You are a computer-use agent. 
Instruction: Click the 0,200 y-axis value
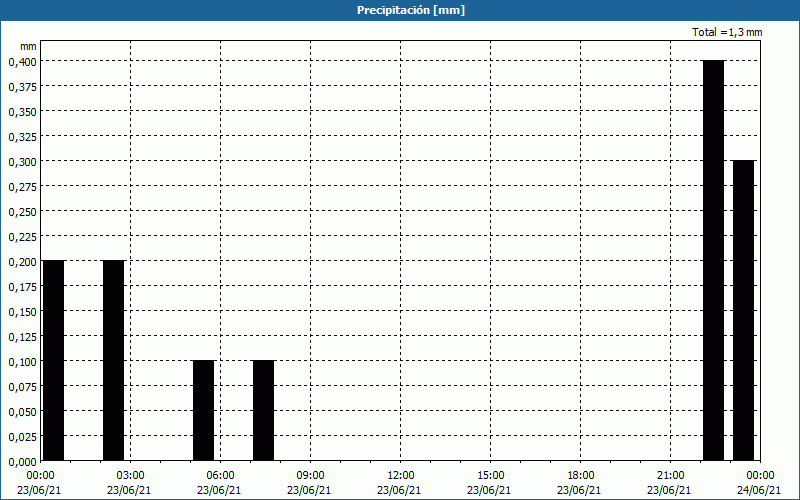(x=22, y=262)
